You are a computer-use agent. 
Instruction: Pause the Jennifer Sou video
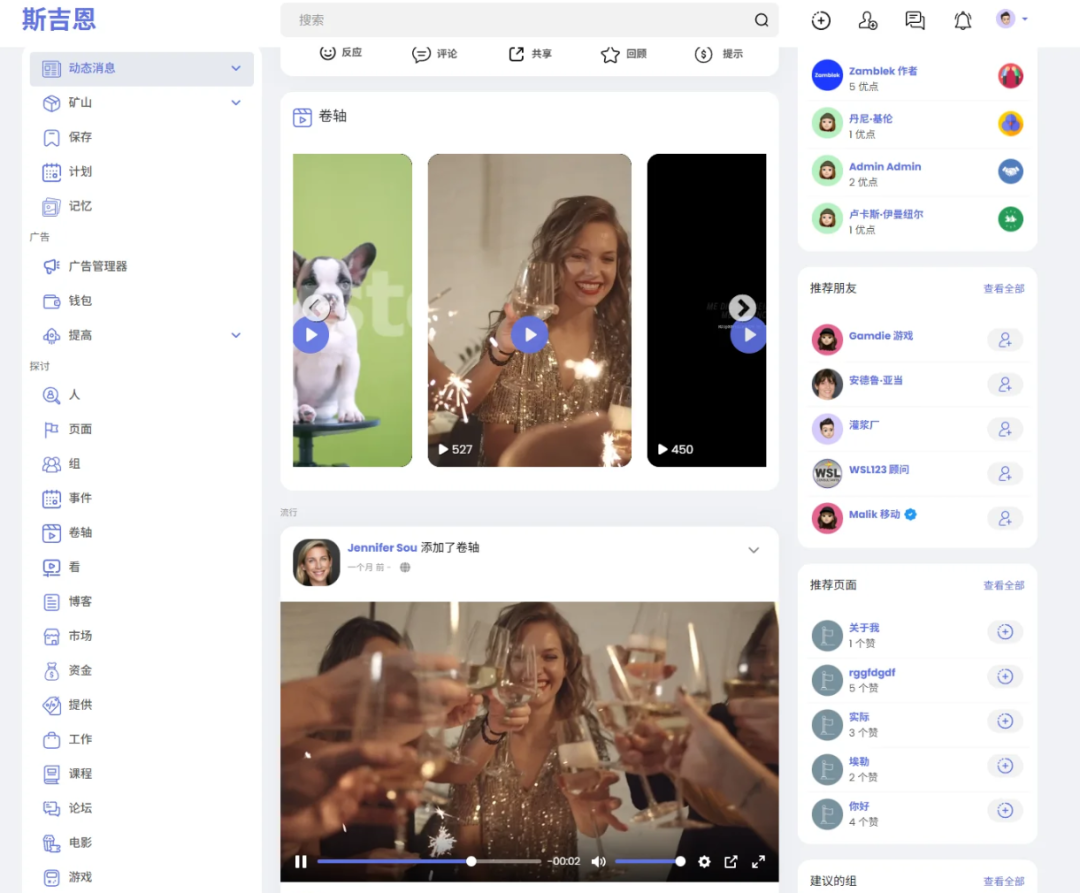(300, 861)
